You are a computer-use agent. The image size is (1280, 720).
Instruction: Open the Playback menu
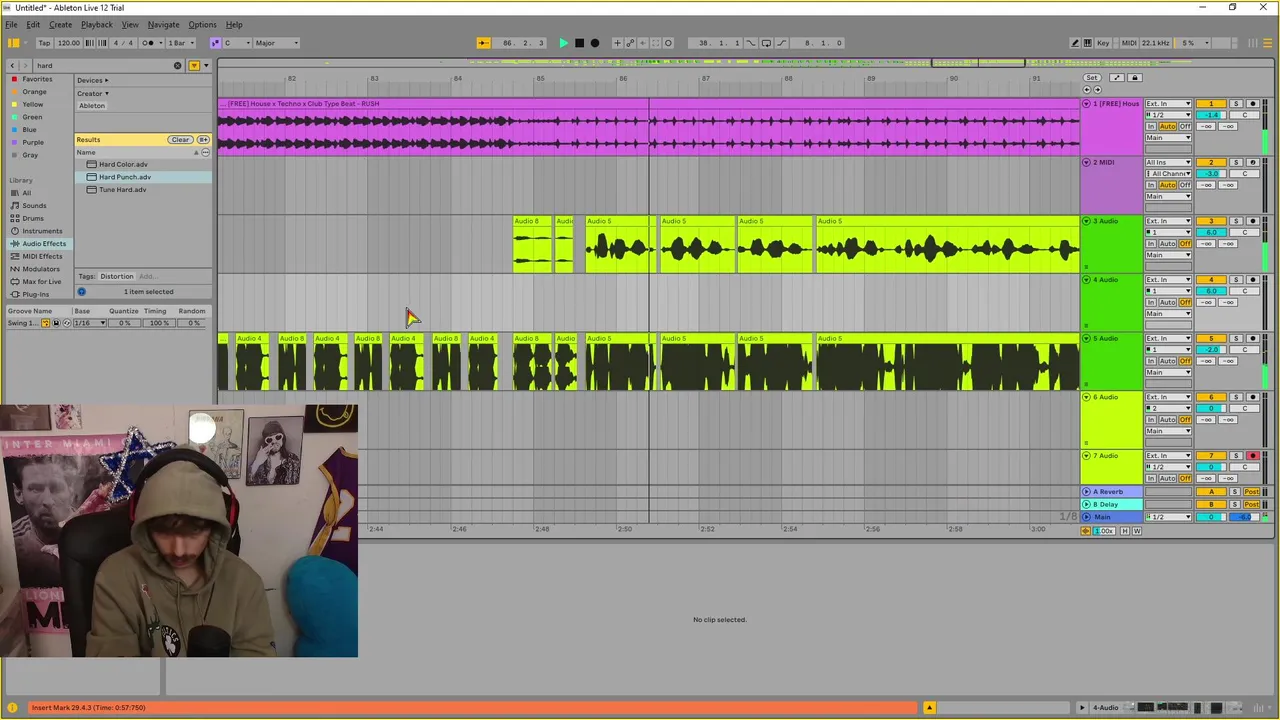97,24
